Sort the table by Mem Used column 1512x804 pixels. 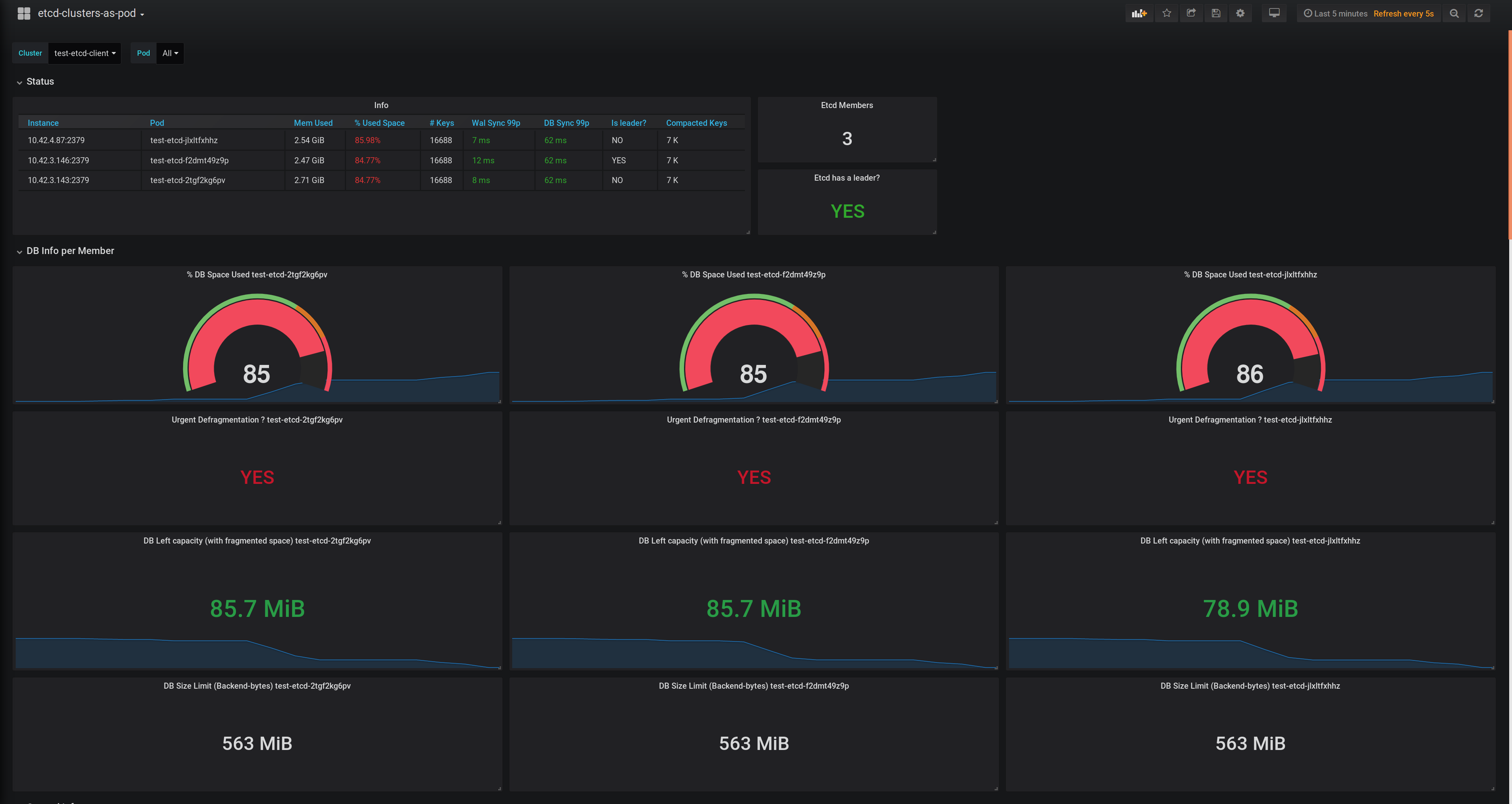coord(313,123)
